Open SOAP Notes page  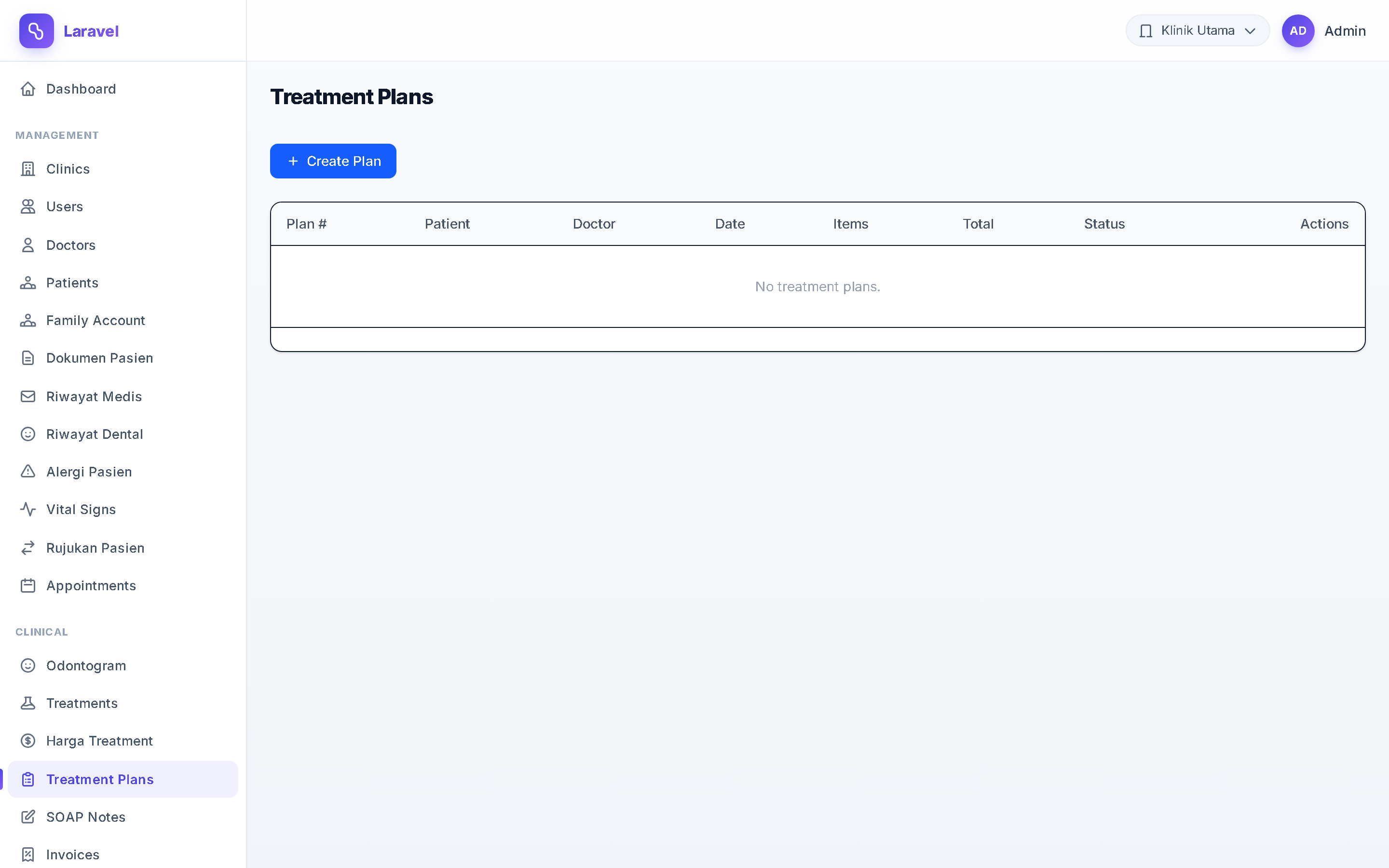point(123,817)
